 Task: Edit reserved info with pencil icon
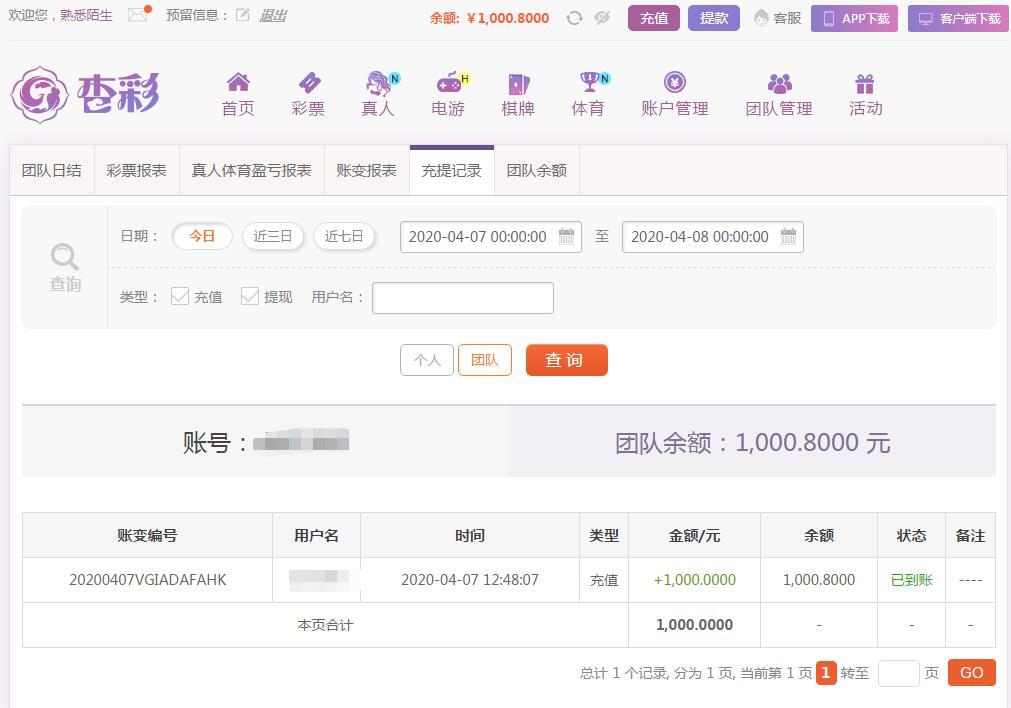pos(242,15)
